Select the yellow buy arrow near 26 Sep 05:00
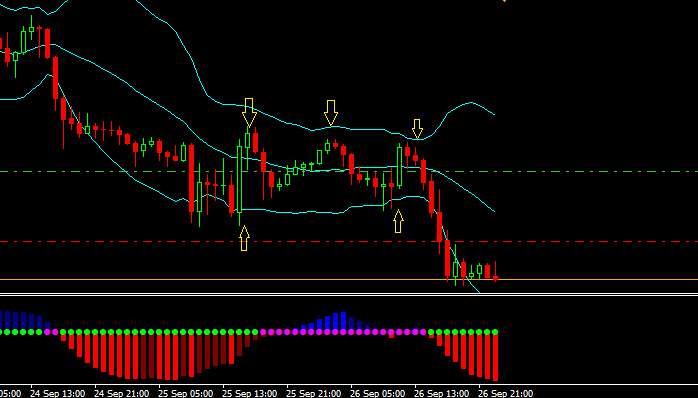This screenshot has width=698, height=398. tap(398, 221)
